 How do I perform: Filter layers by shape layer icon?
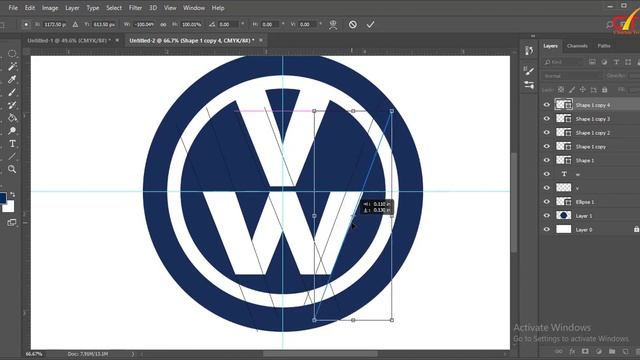(628, 62)
